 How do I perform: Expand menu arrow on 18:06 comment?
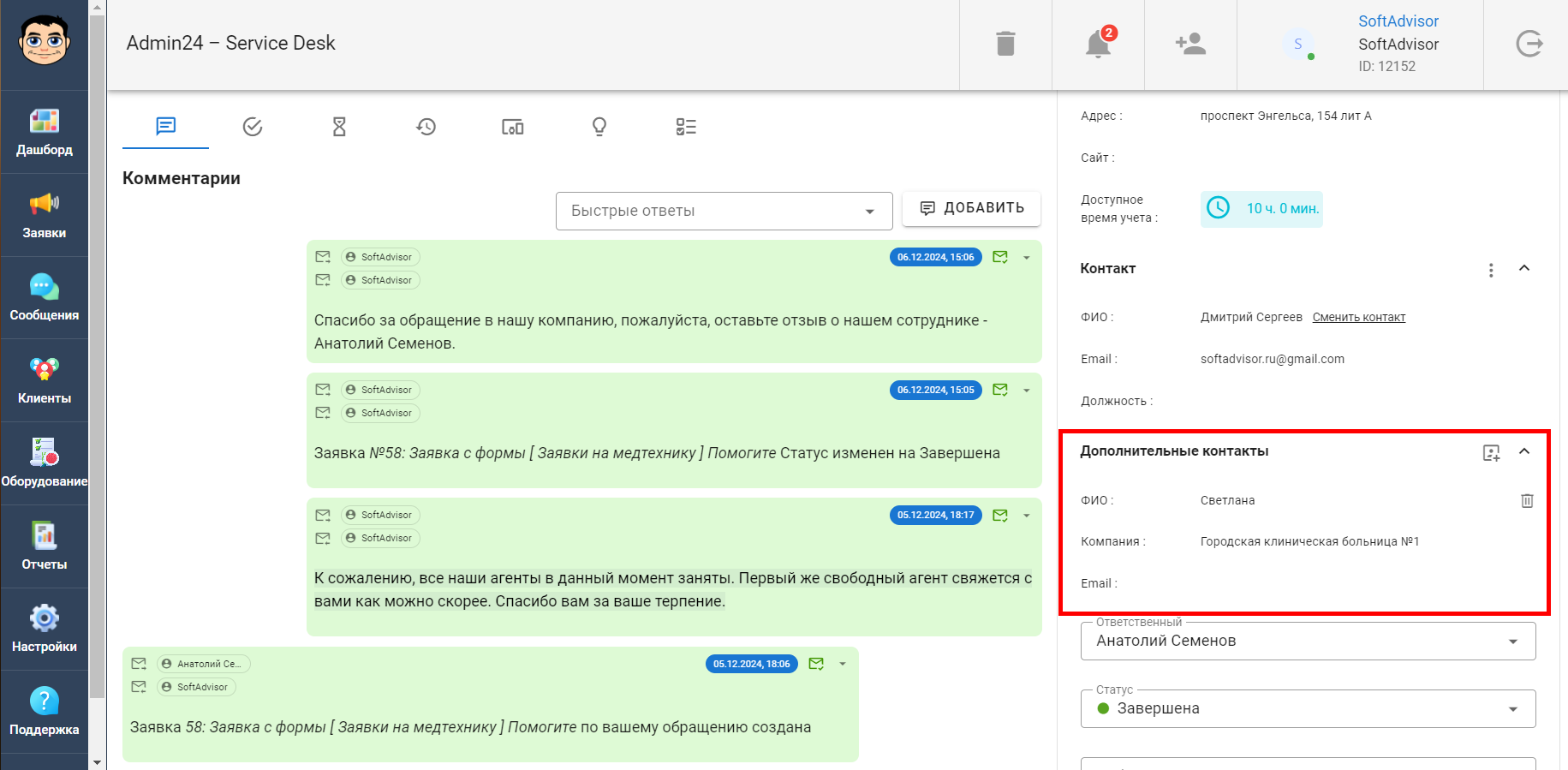point(843,664)
